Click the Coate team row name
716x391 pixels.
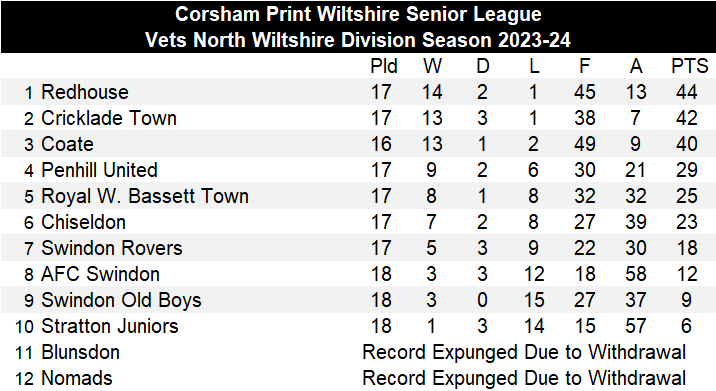pos(68,144)
